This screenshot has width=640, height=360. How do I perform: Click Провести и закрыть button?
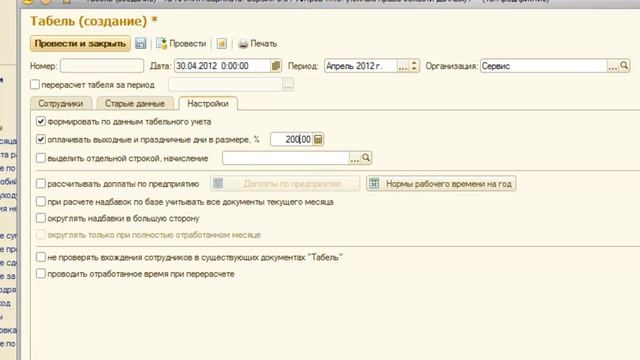coord(80,43)
